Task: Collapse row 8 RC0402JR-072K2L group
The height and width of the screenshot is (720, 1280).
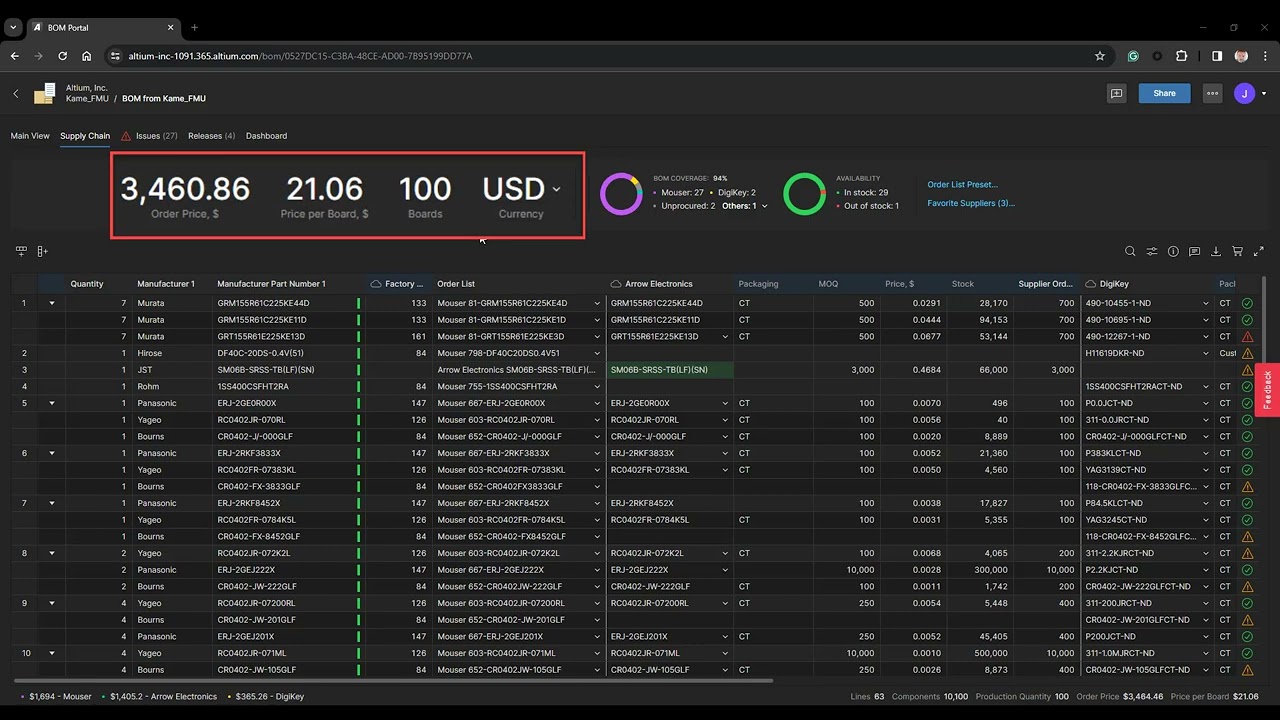Action: click(x=52, y=553)
